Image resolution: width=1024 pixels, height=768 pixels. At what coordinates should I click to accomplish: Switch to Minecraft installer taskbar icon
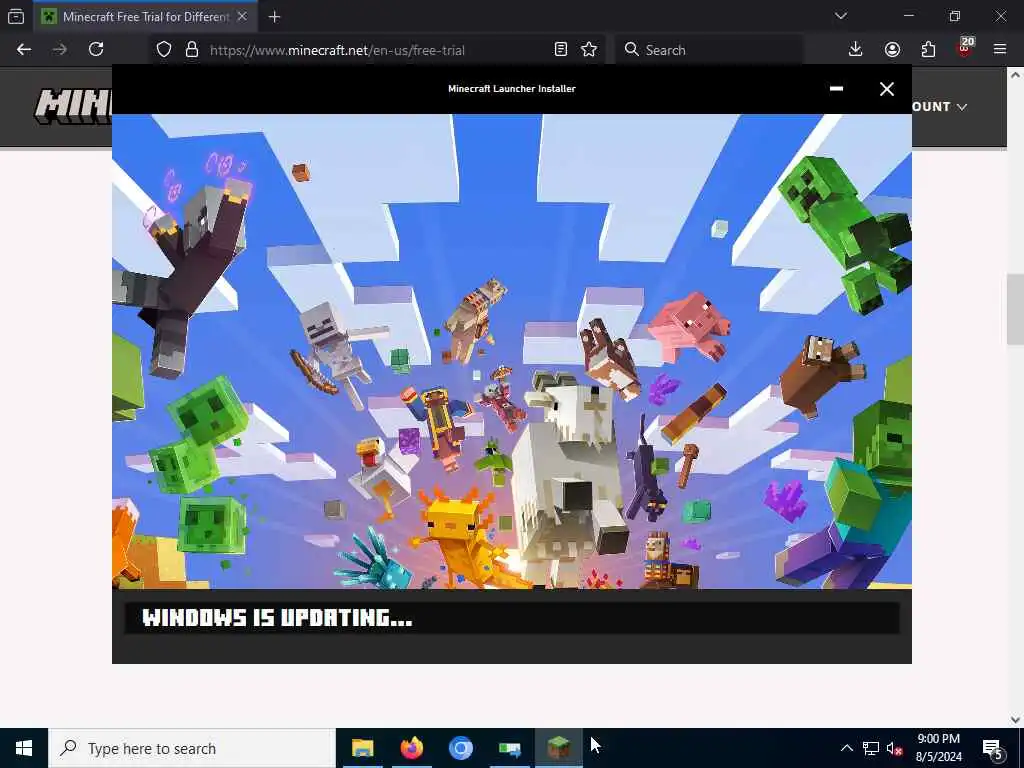point(559,748)
